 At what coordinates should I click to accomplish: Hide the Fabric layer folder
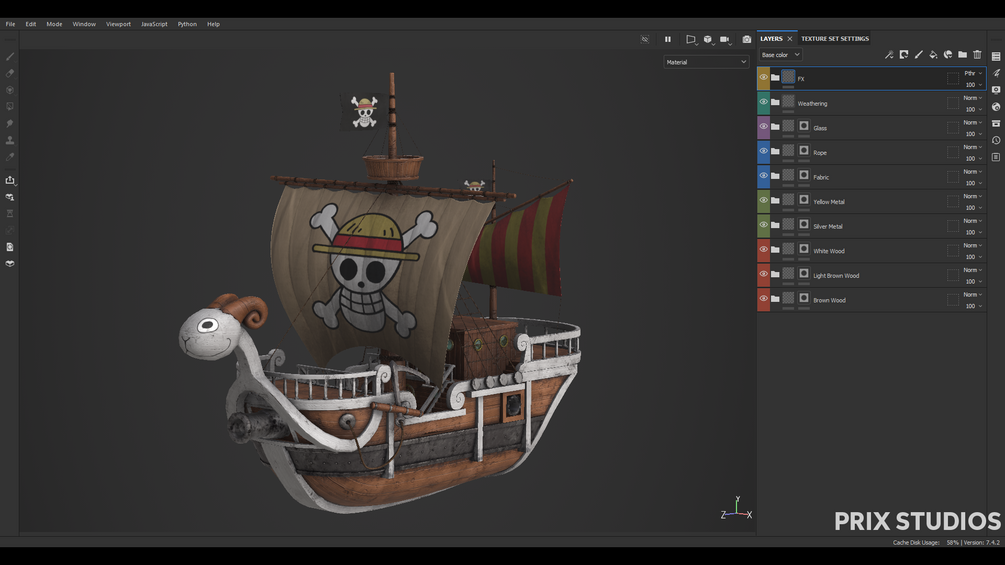pyautogui.click(x=763, y=176)
